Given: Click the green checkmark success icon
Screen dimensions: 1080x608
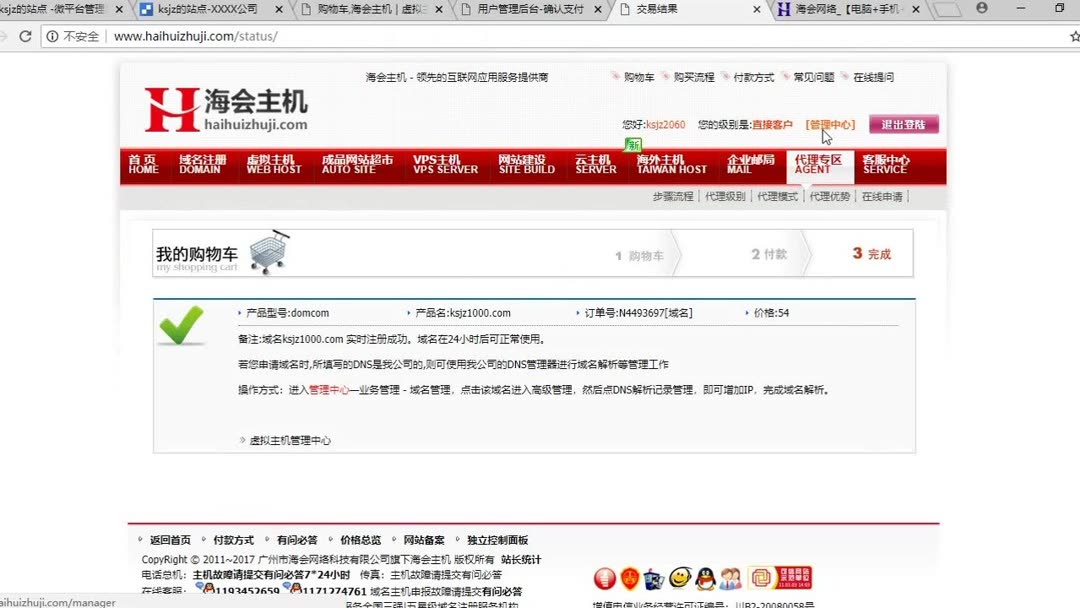Looking at the screenshot, I should (181, 327).
